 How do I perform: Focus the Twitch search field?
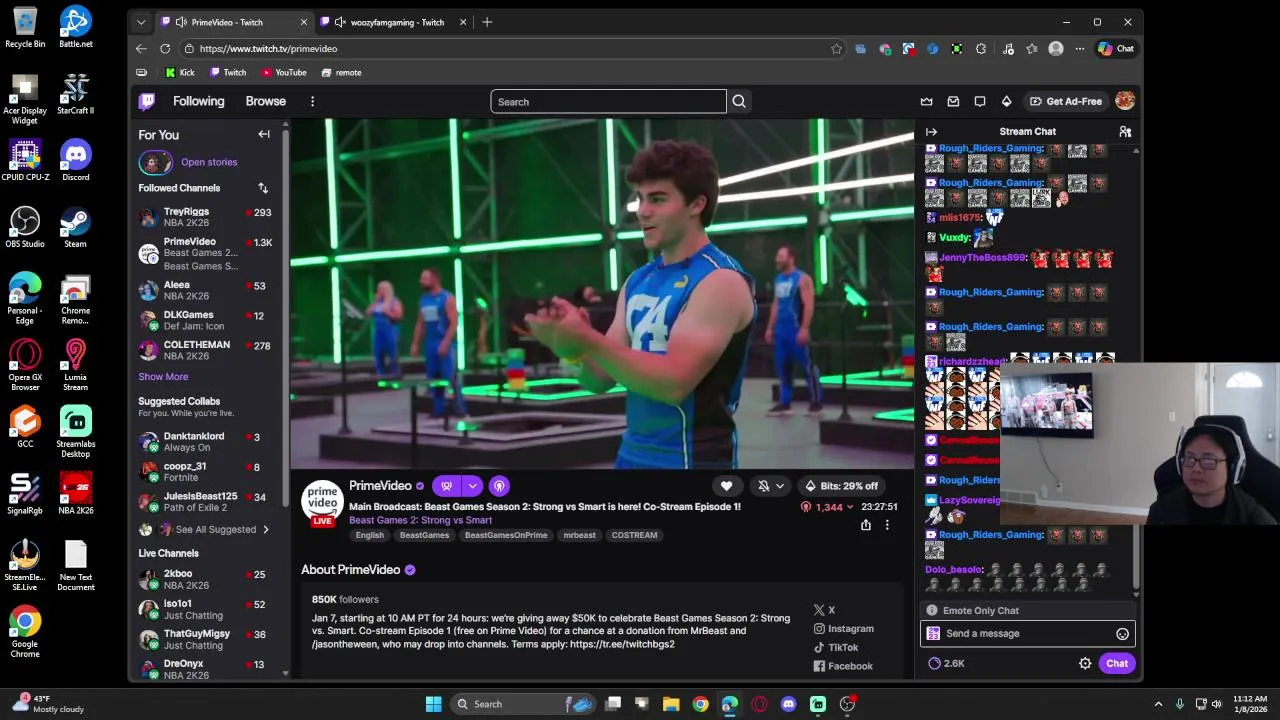(x=608, y=101)
